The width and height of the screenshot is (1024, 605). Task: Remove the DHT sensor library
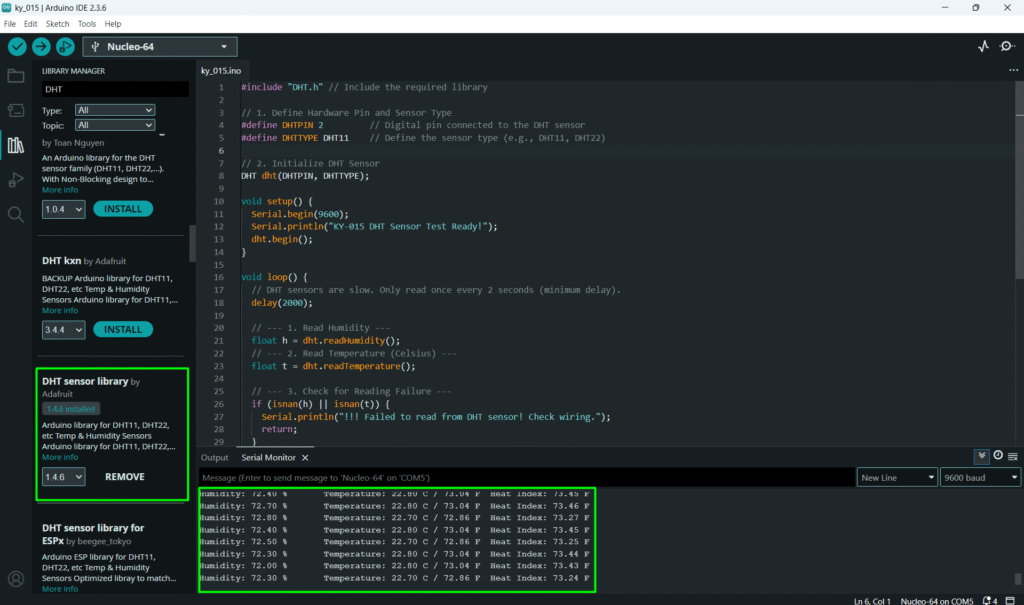click(x=125, y=477)
